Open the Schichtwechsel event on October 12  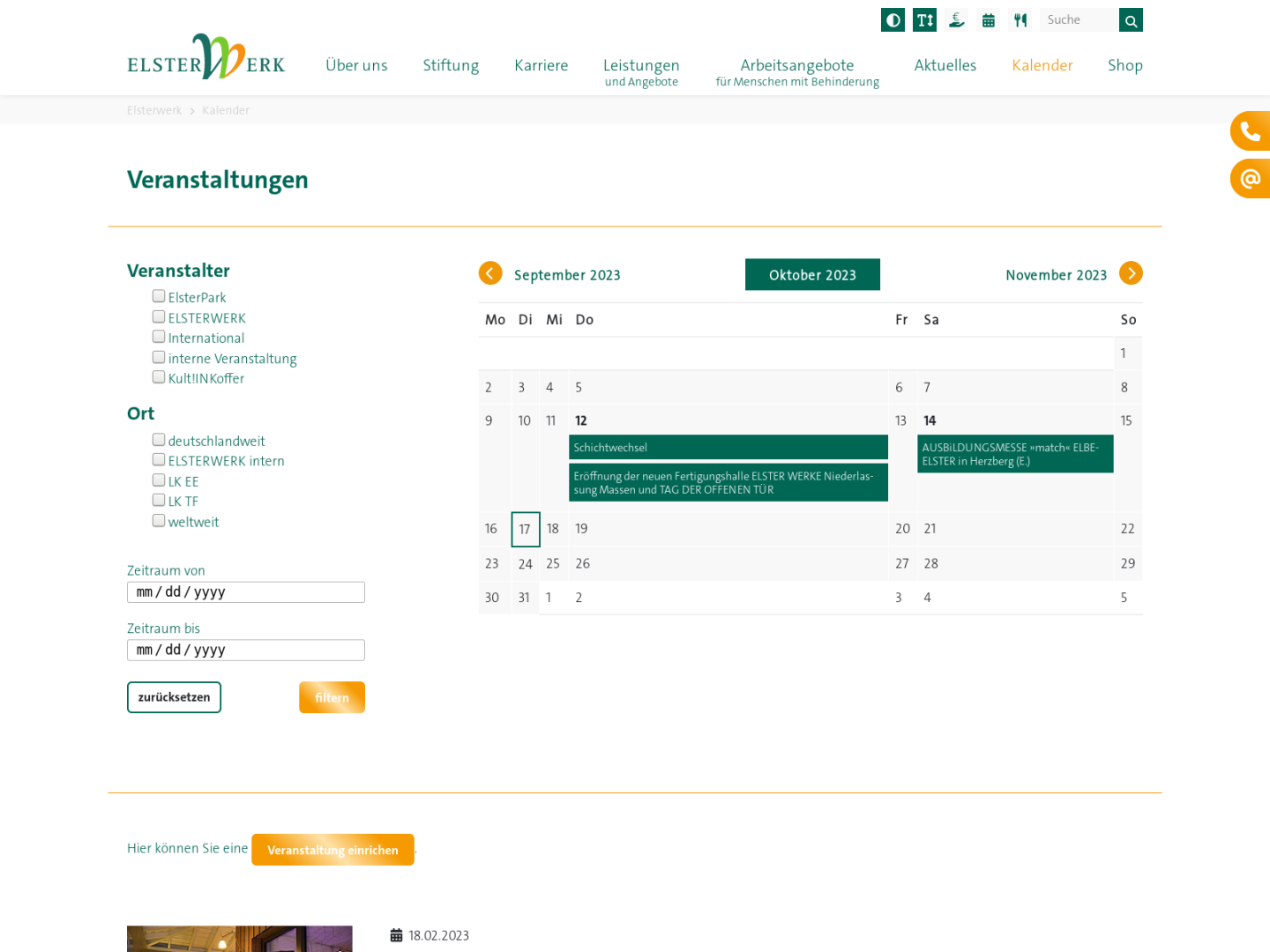pyautogui.click(x=728, y=448)
